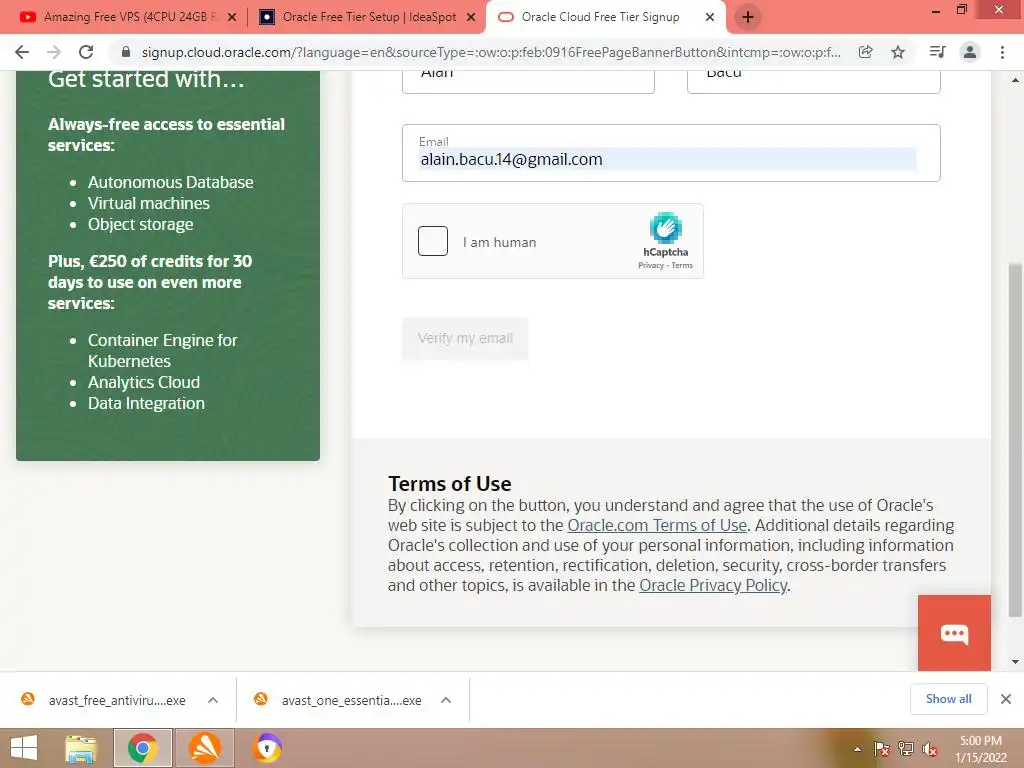Click the Action Center flag tray icon
Image resolution: width=1024 pixels, height=768 pixels.
(x=881, y=749)
